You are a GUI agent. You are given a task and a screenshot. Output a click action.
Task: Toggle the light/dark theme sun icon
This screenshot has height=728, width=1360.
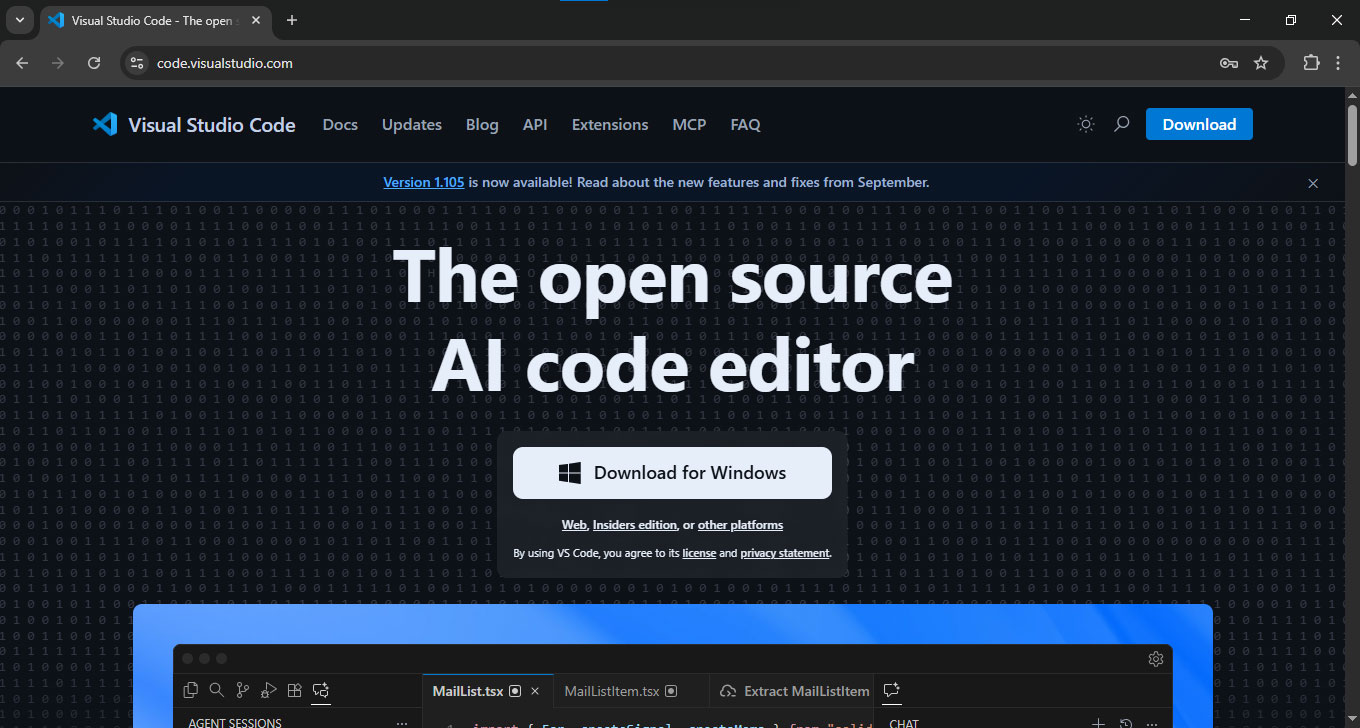[x=1085, y=124]
